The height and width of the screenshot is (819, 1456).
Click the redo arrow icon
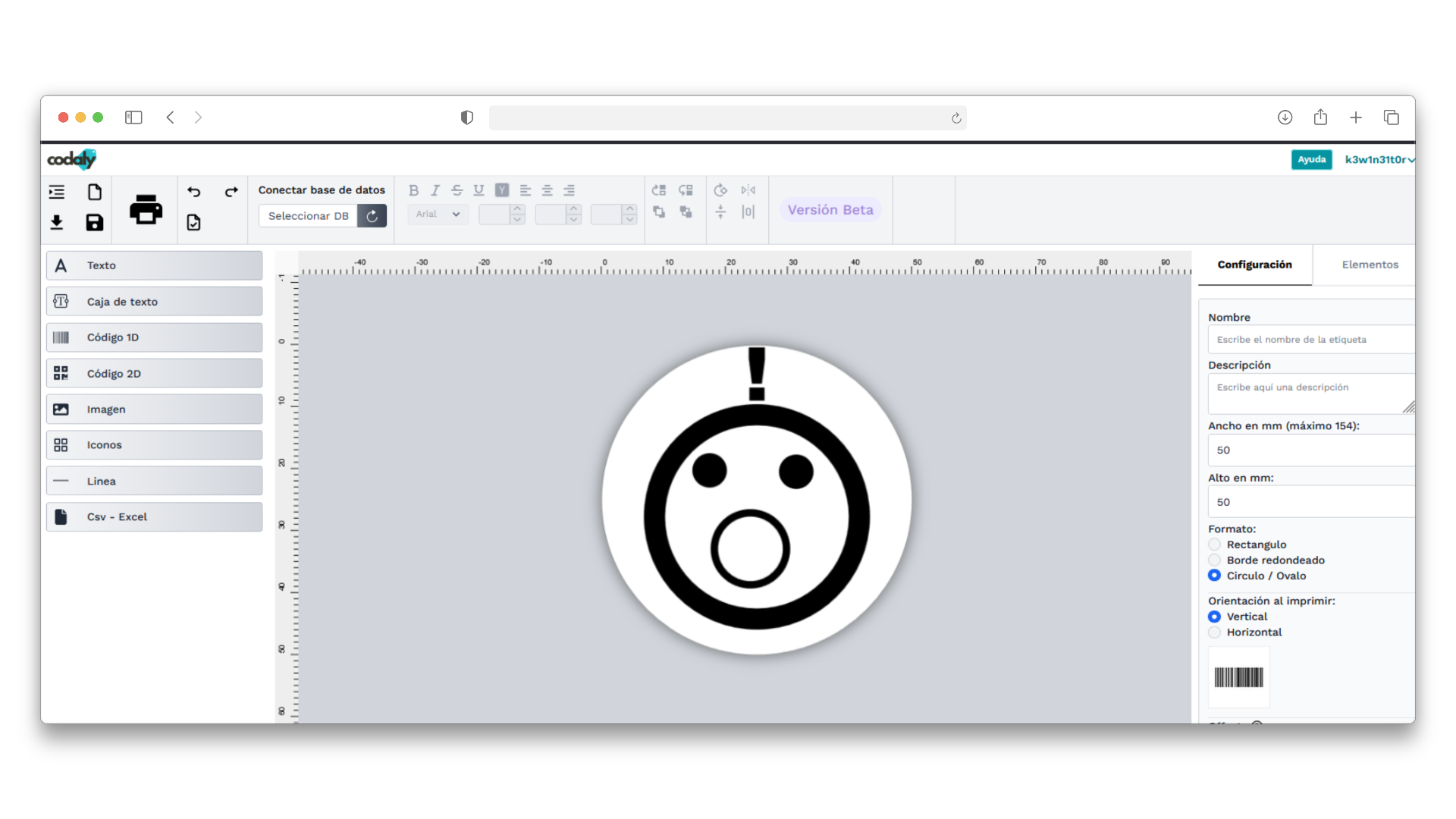point(231,191)
